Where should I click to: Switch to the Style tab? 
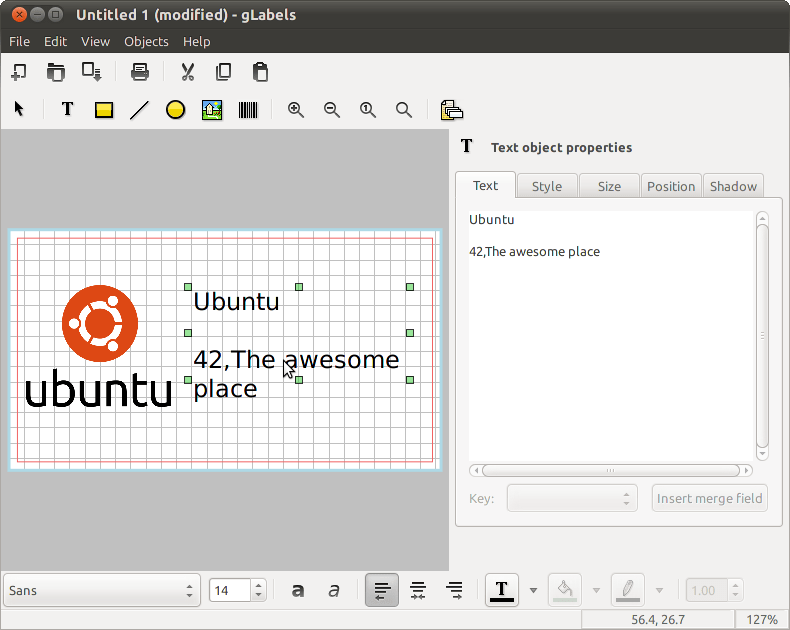(x=547, y=186)
